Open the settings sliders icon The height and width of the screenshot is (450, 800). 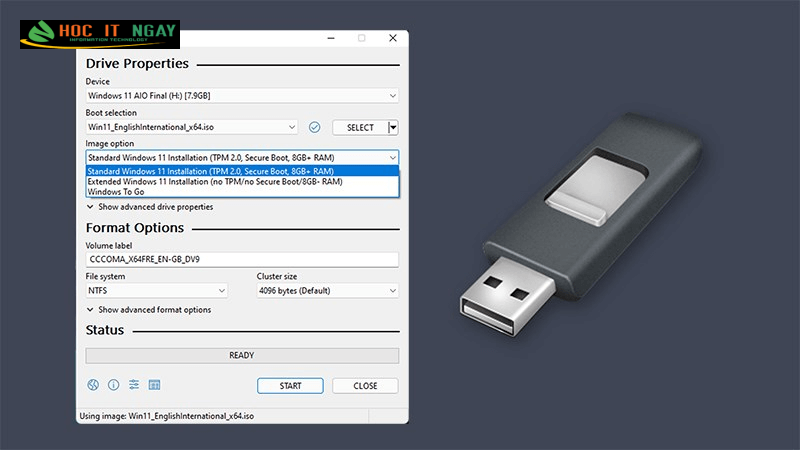point(134,385)
